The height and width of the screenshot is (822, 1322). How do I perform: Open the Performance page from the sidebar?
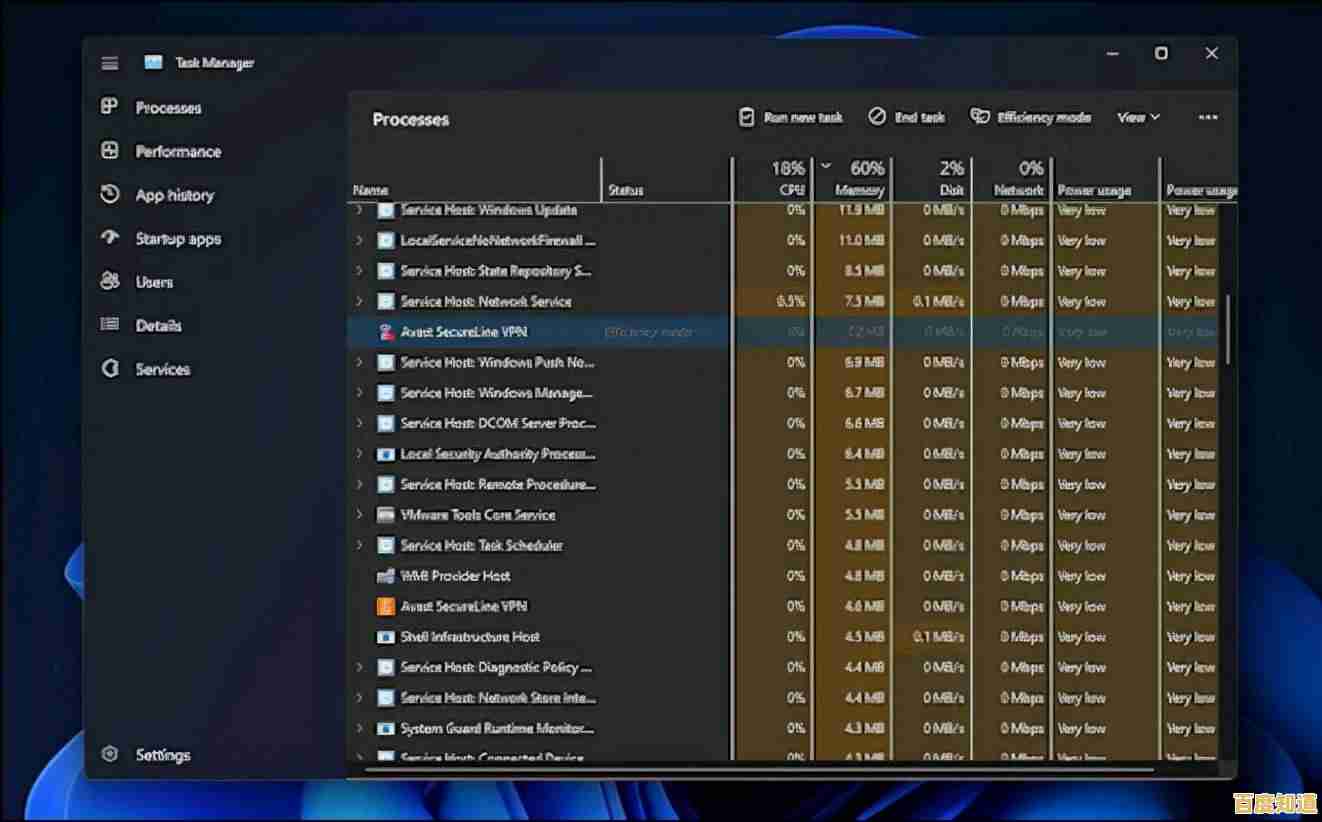(x=178, y=151)
